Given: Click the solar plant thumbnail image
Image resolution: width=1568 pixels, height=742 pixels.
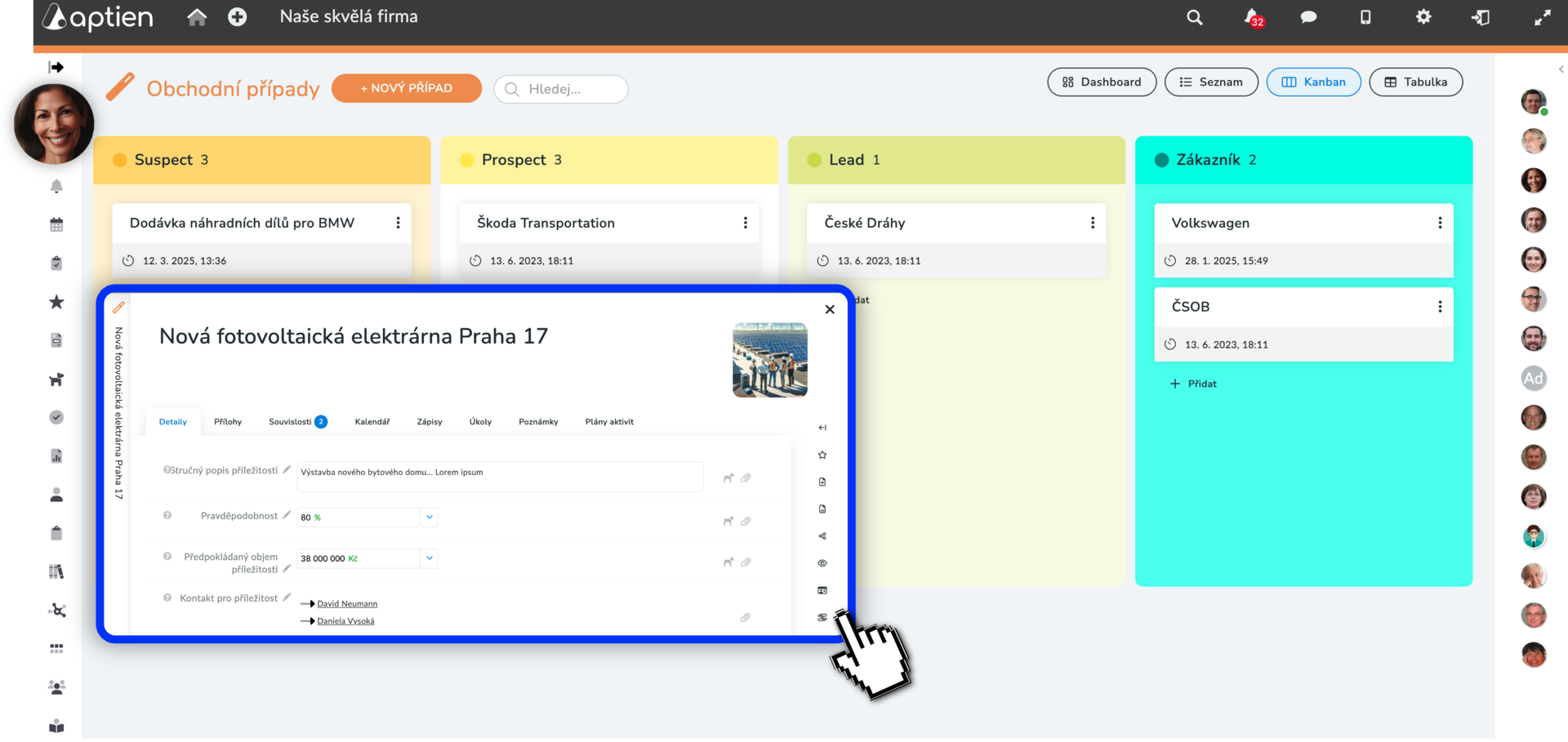Looking at the screenshot, I should (x=770, y=360).
